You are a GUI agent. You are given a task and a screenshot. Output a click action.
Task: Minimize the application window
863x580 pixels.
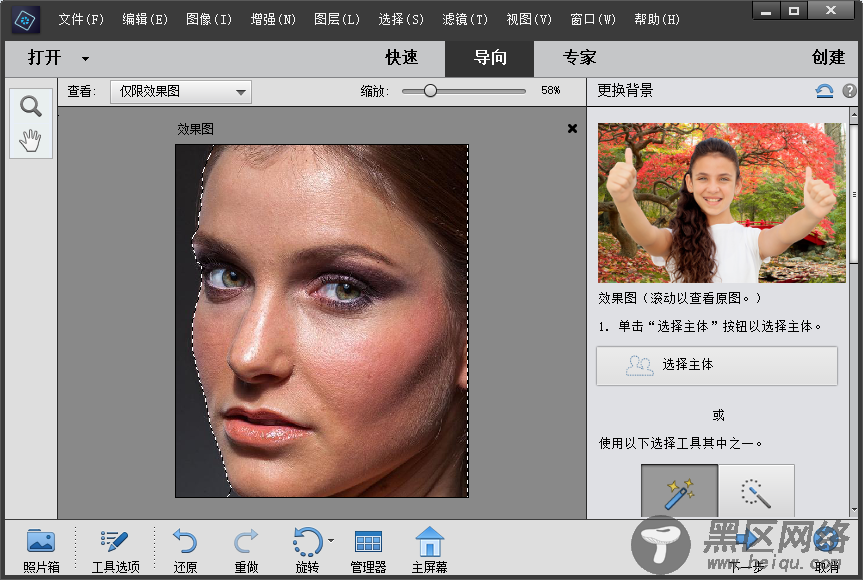766,11
